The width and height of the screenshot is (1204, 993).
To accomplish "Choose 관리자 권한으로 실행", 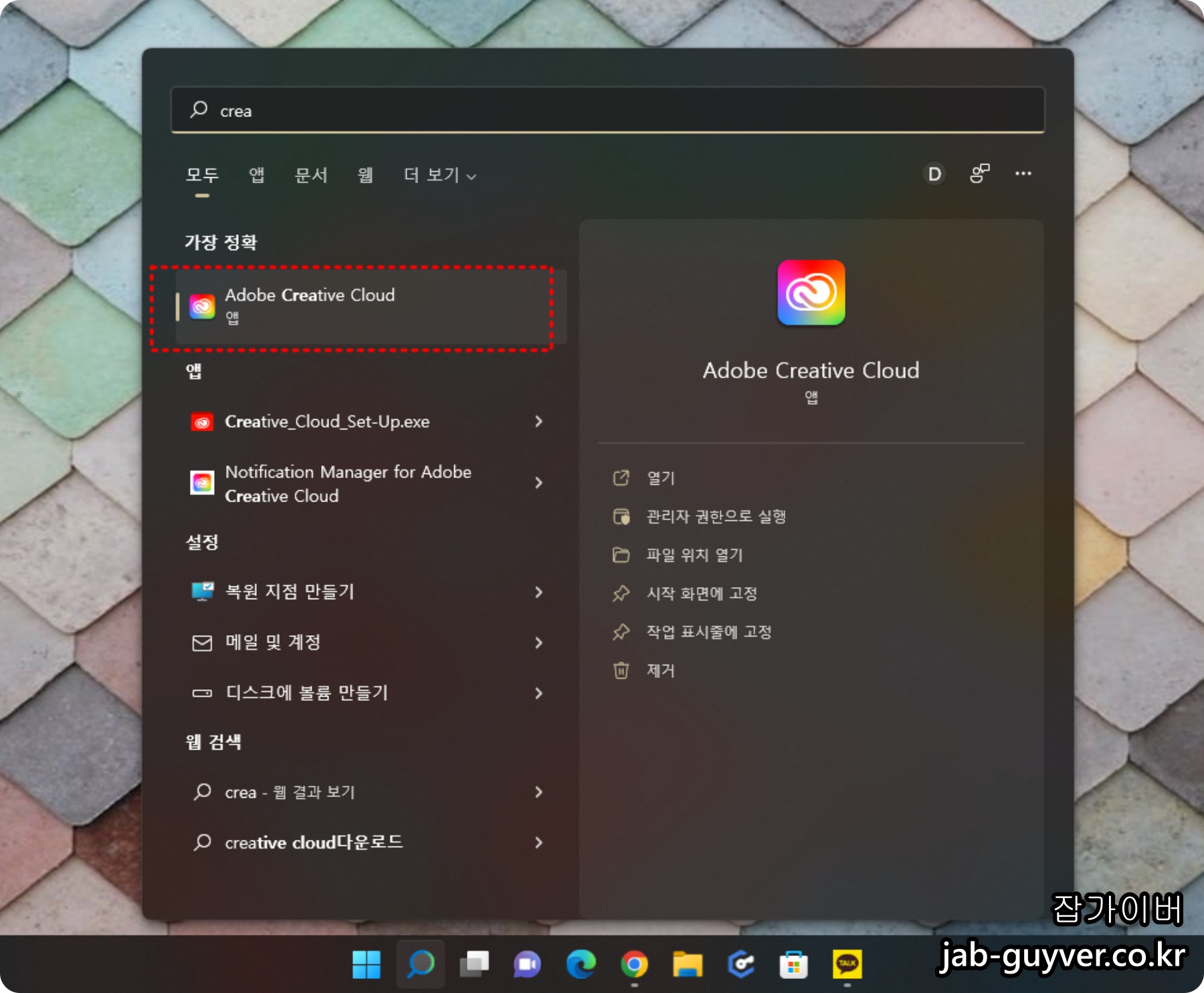I will 716,516.
